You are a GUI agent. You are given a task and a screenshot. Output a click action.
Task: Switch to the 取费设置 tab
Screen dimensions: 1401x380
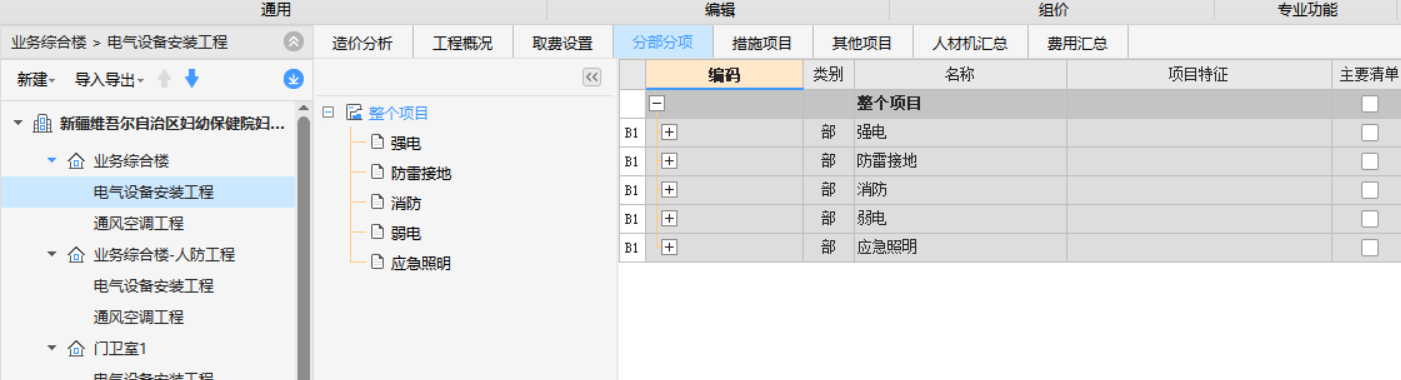[562, 43]
